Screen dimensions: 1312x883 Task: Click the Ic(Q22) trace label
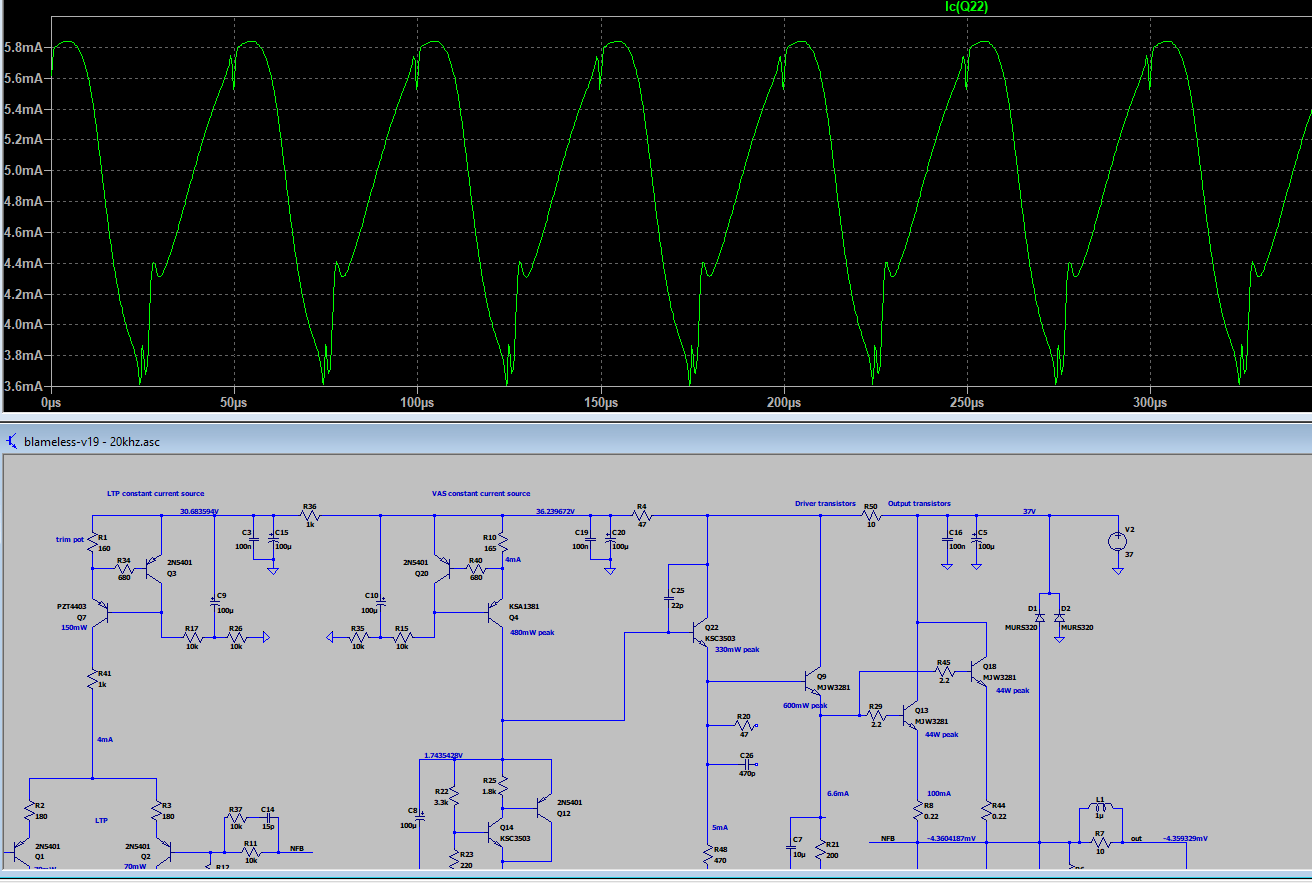[966, 7]
